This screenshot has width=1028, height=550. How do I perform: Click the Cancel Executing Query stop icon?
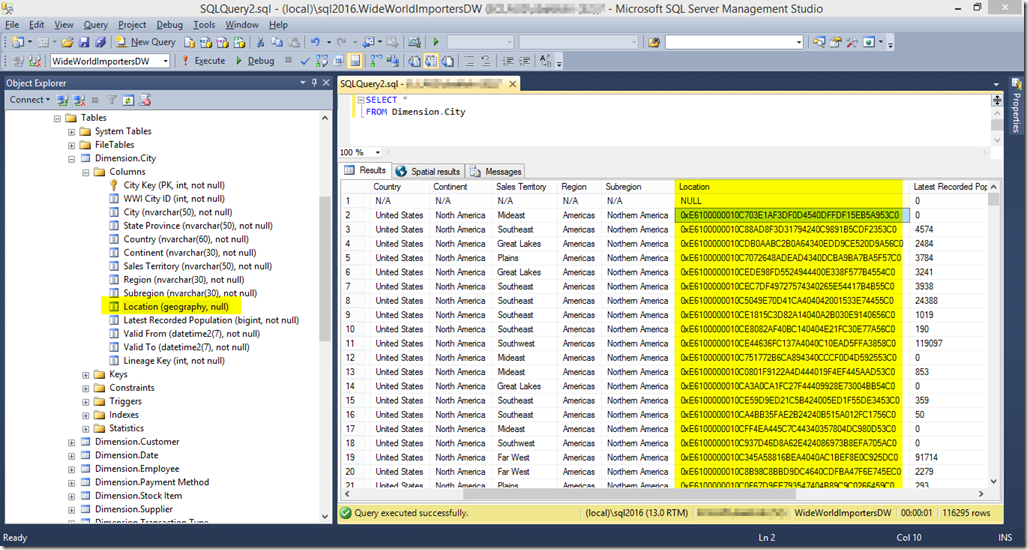288,60
